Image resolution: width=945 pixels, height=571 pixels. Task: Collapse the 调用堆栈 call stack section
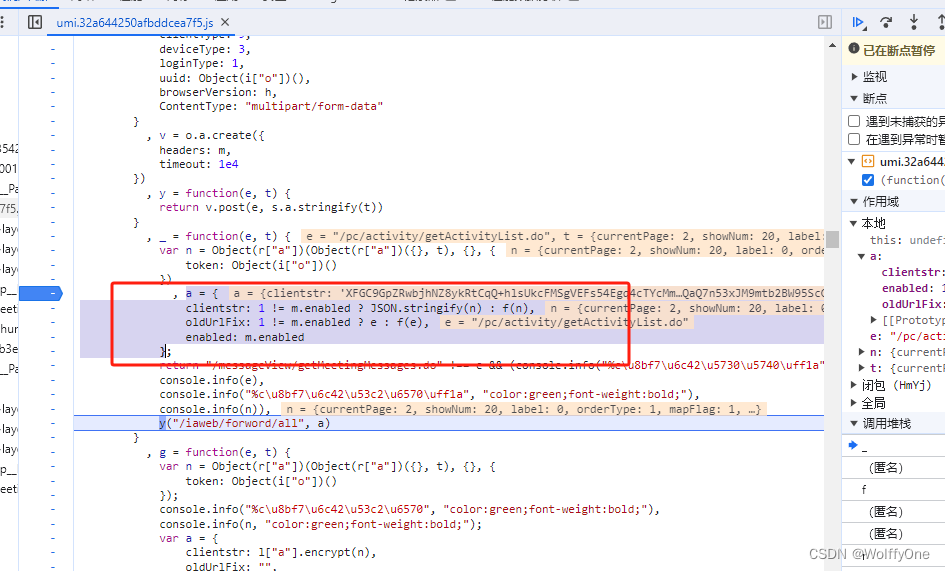[854, 423]
